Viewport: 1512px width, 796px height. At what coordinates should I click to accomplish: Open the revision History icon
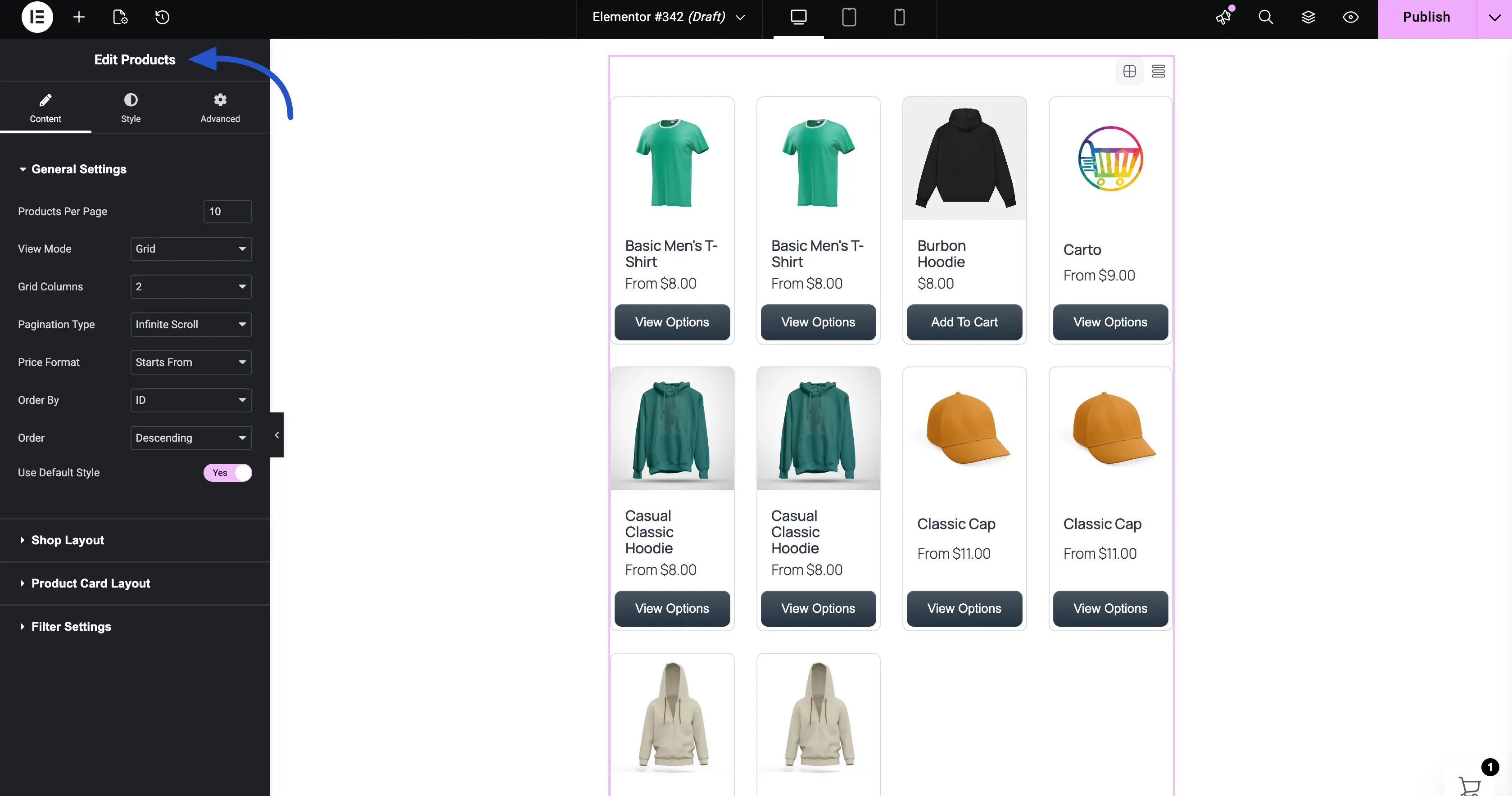(163, 17)
